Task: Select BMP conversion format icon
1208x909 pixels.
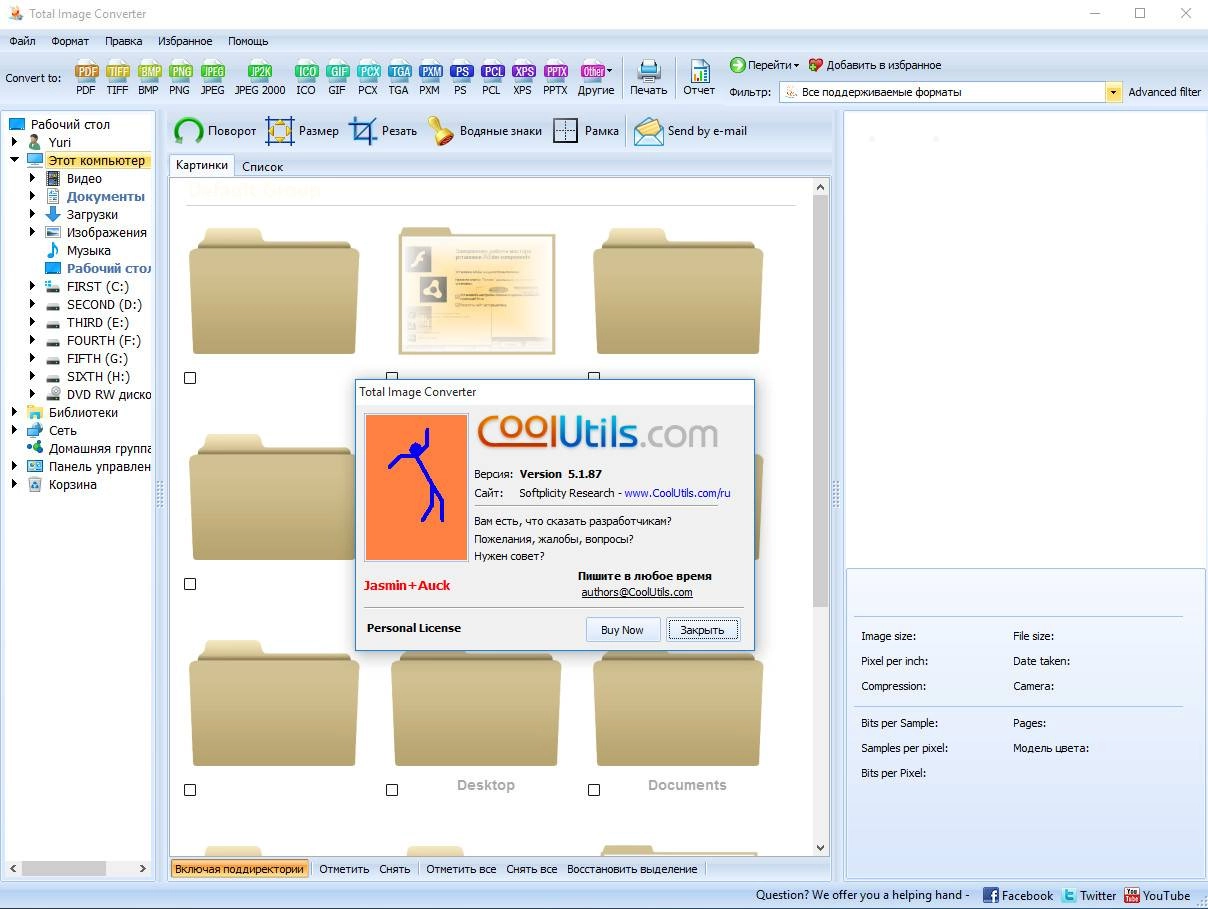Action: point(148,78)
